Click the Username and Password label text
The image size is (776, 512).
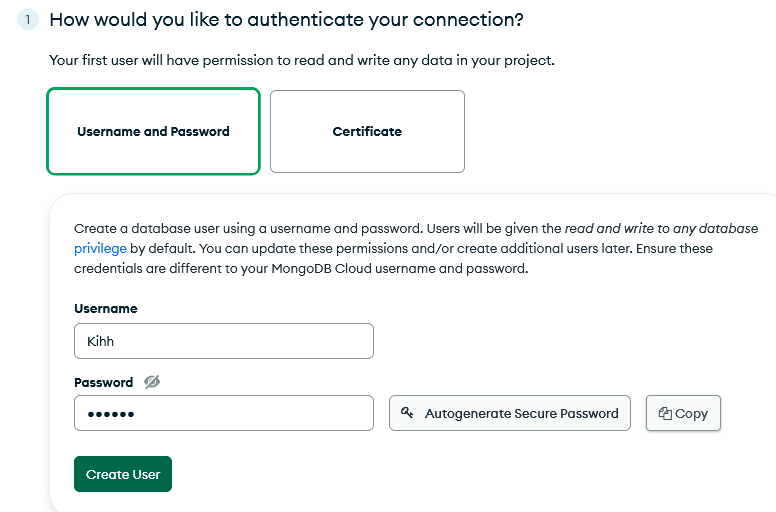pos(153,132)
